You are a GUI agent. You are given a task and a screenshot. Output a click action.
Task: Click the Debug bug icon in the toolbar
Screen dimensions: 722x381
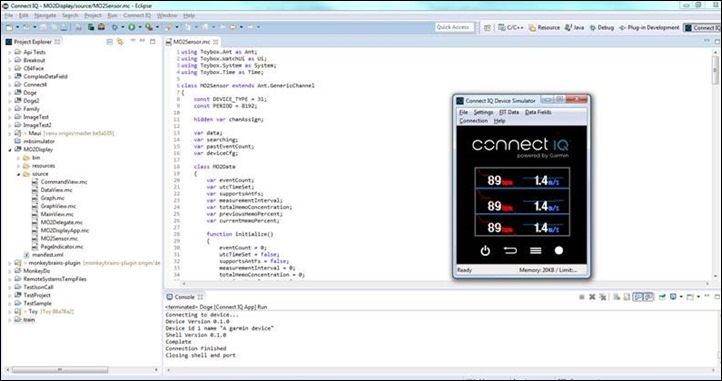[115, 27]
